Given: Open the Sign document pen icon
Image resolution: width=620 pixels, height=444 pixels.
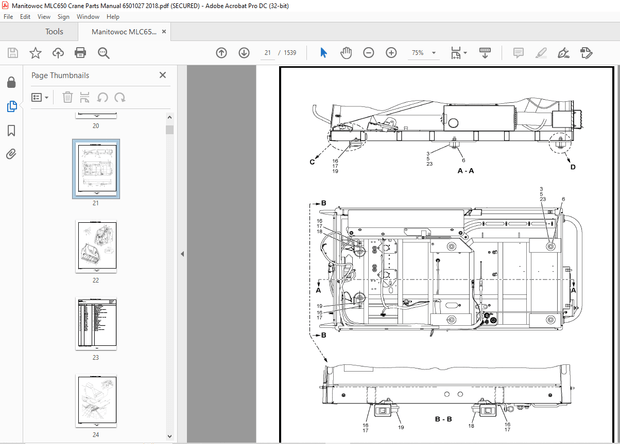Looking at the screenshot, I should click(x=563, y=53).
